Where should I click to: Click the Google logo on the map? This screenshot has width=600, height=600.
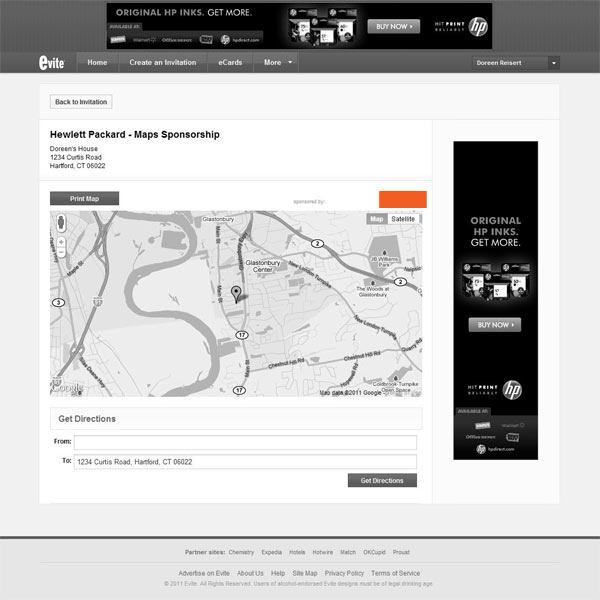pyautogui.click(x=67, y=388)
